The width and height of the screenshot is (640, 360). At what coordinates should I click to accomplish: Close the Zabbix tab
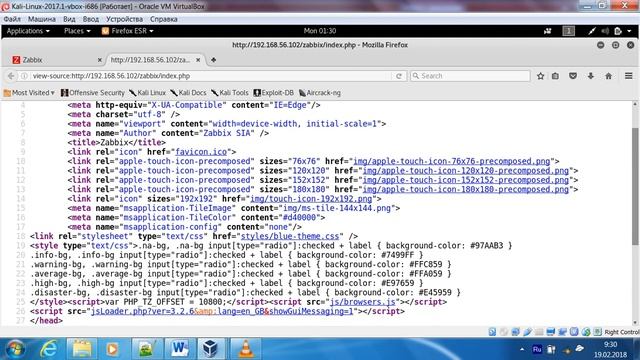[x=100, y=60]
